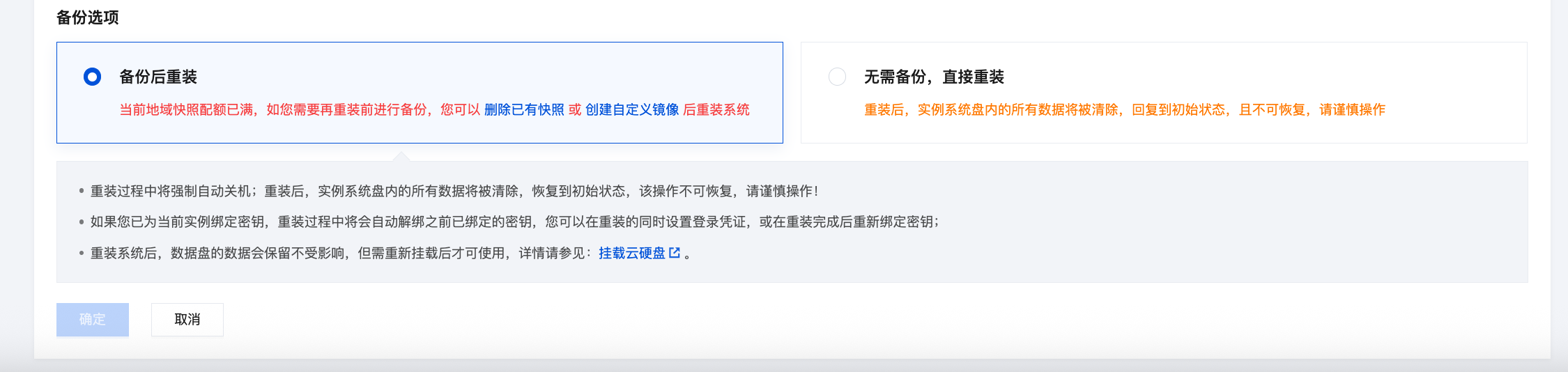Viewport: 1568px width, 372px height.
Task: Click the triangle pointer below the selected card
Action: click(x=401, y=156)
